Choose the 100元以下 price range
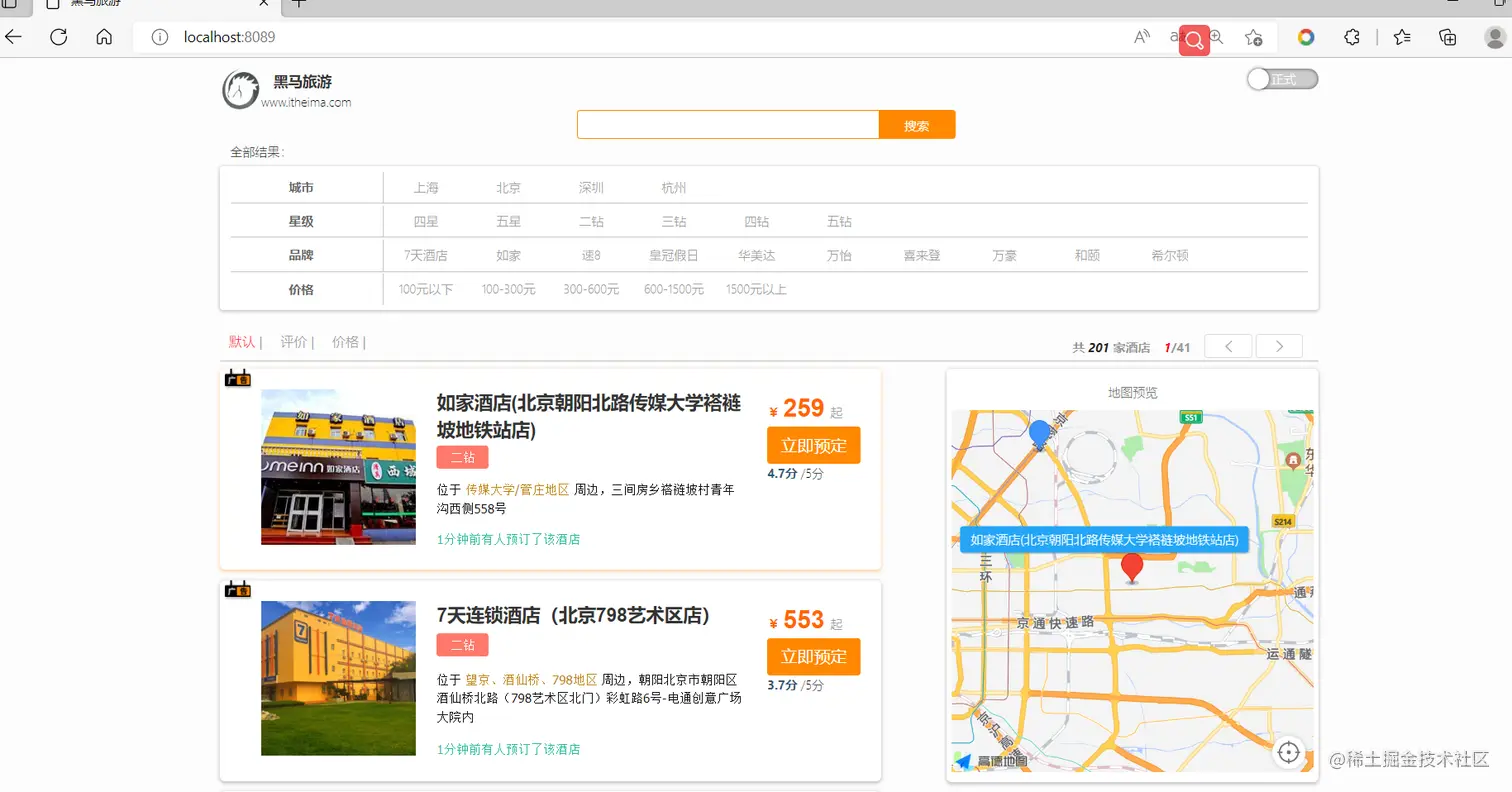The height and width of the screenshot is (792, 1512). pyautogui.click(x=426, y=290)
